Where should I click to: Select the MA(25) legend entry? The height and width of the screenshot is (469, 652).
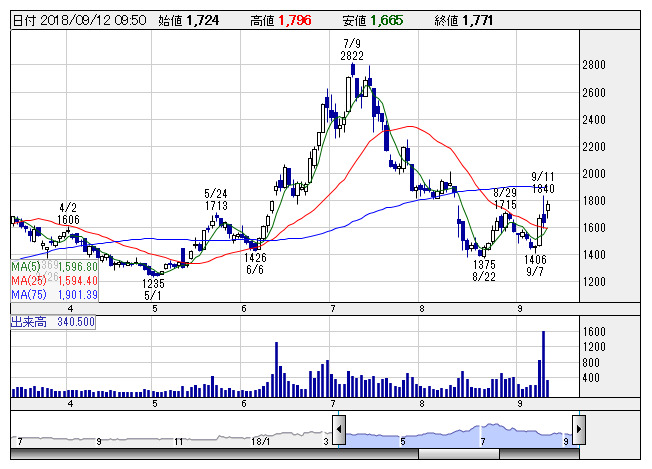pyautogui.click(x=54, y=280)
